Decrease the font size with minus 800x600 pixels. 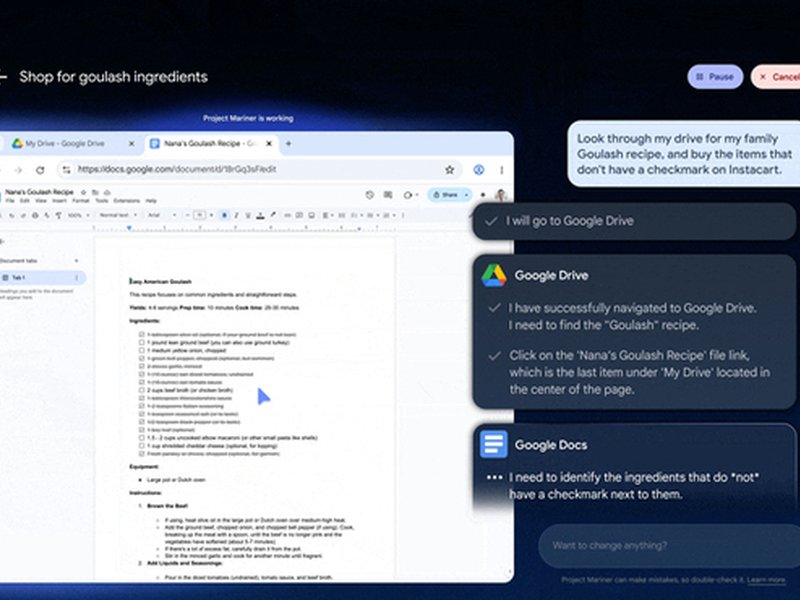[x=187, y=215]
